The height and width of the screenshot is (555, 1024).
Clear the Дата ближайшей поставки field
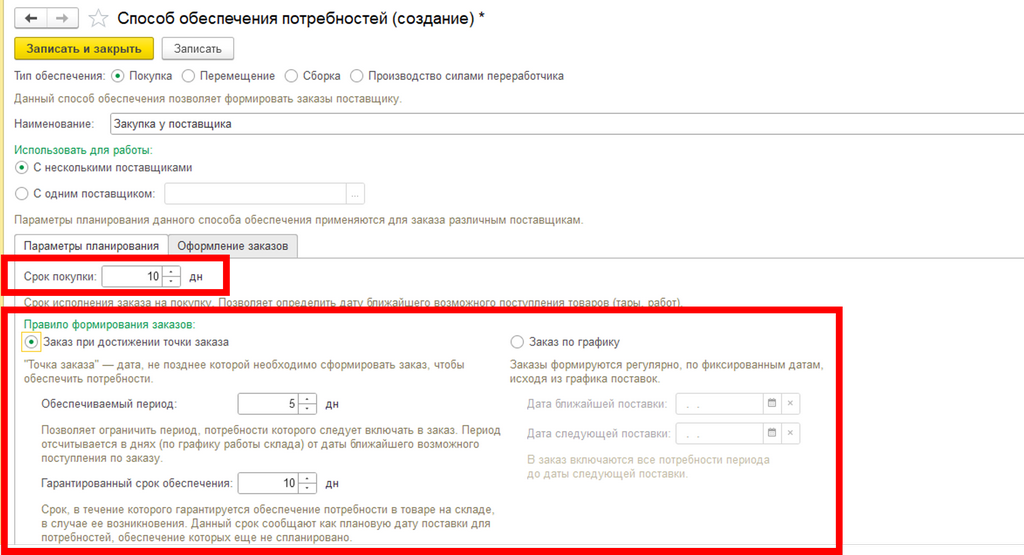tap(790, 404)
